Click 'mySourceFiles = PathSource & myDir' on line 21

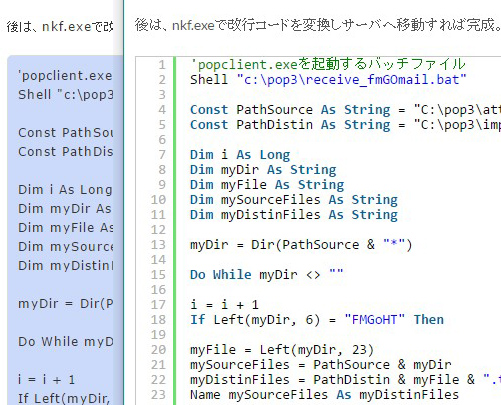[321, 365]
